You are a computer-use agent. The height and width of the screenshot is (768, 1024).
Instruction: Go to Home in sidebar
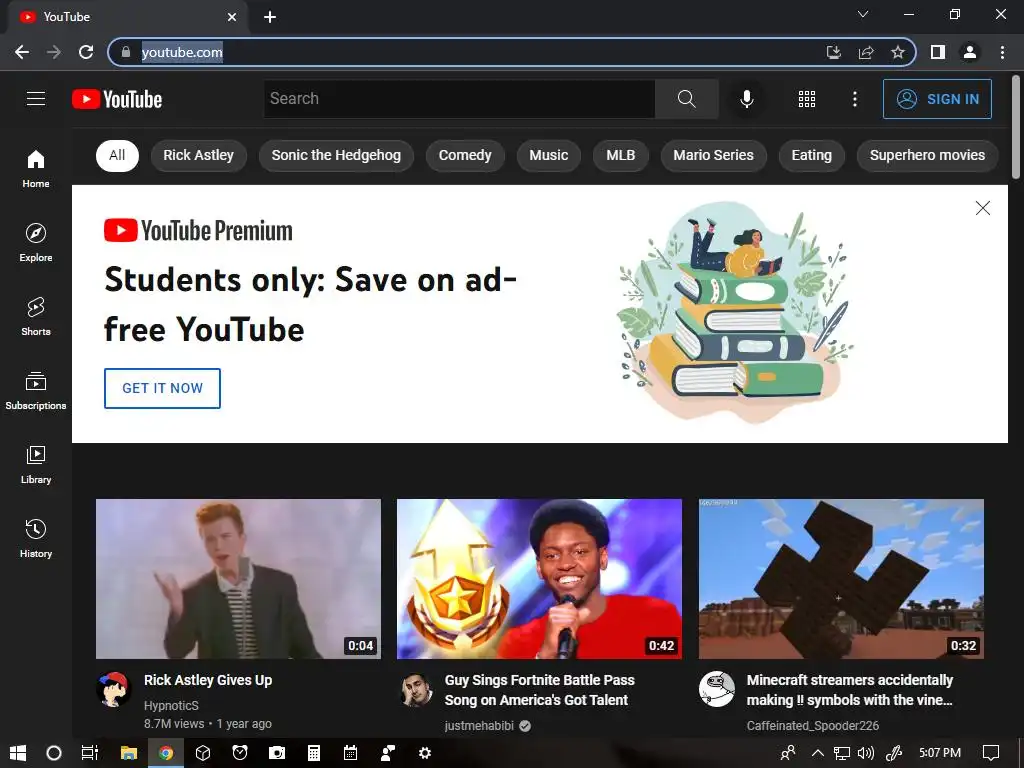pos(36,168)
